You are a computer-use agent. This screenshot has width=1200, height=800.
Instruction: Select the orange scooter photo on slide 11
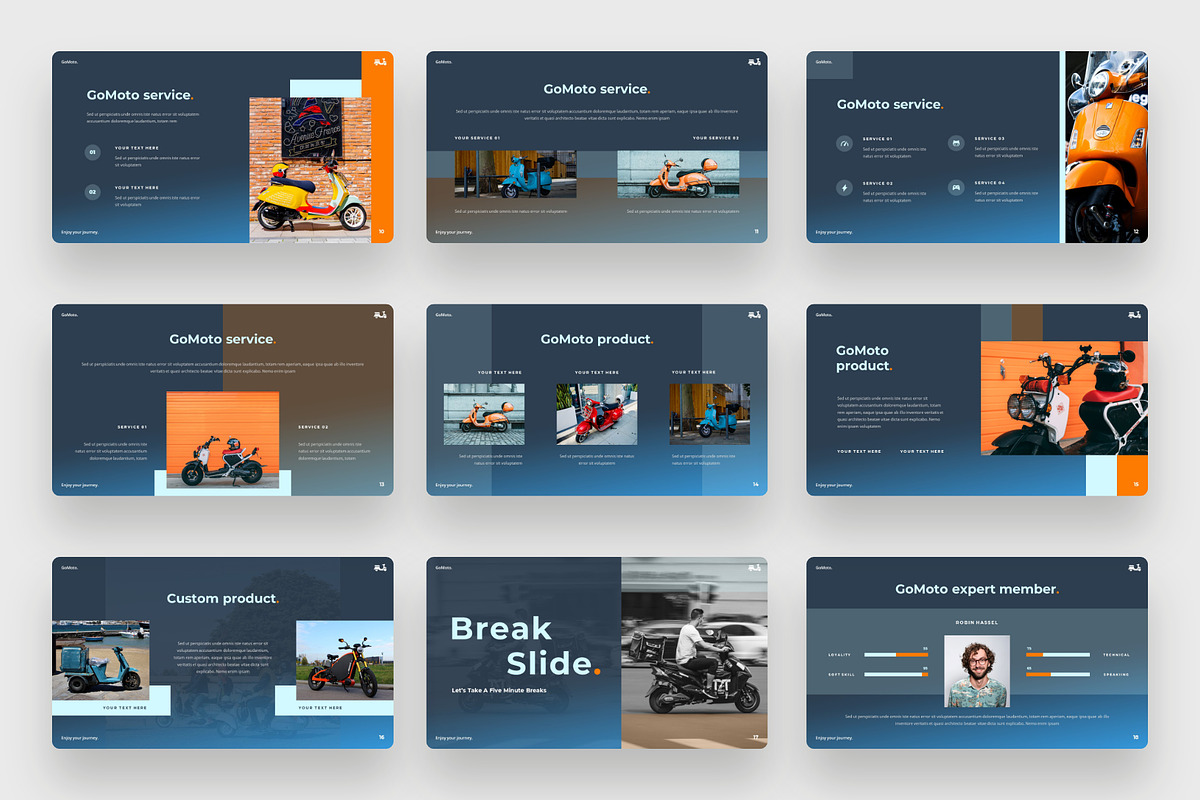pos(678,174)
